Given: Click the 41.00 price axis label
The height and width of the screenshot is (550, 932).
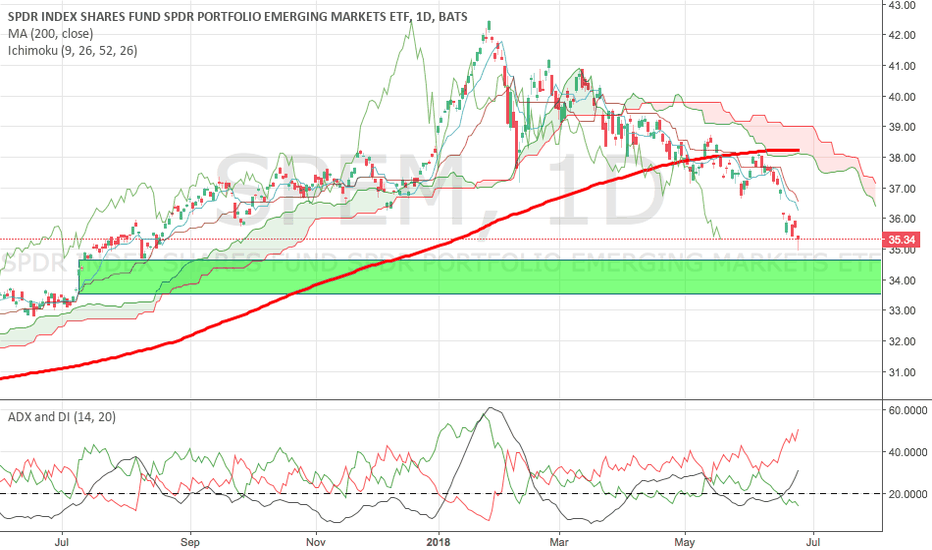Looking at the screenshot, I should click(902, 66).
